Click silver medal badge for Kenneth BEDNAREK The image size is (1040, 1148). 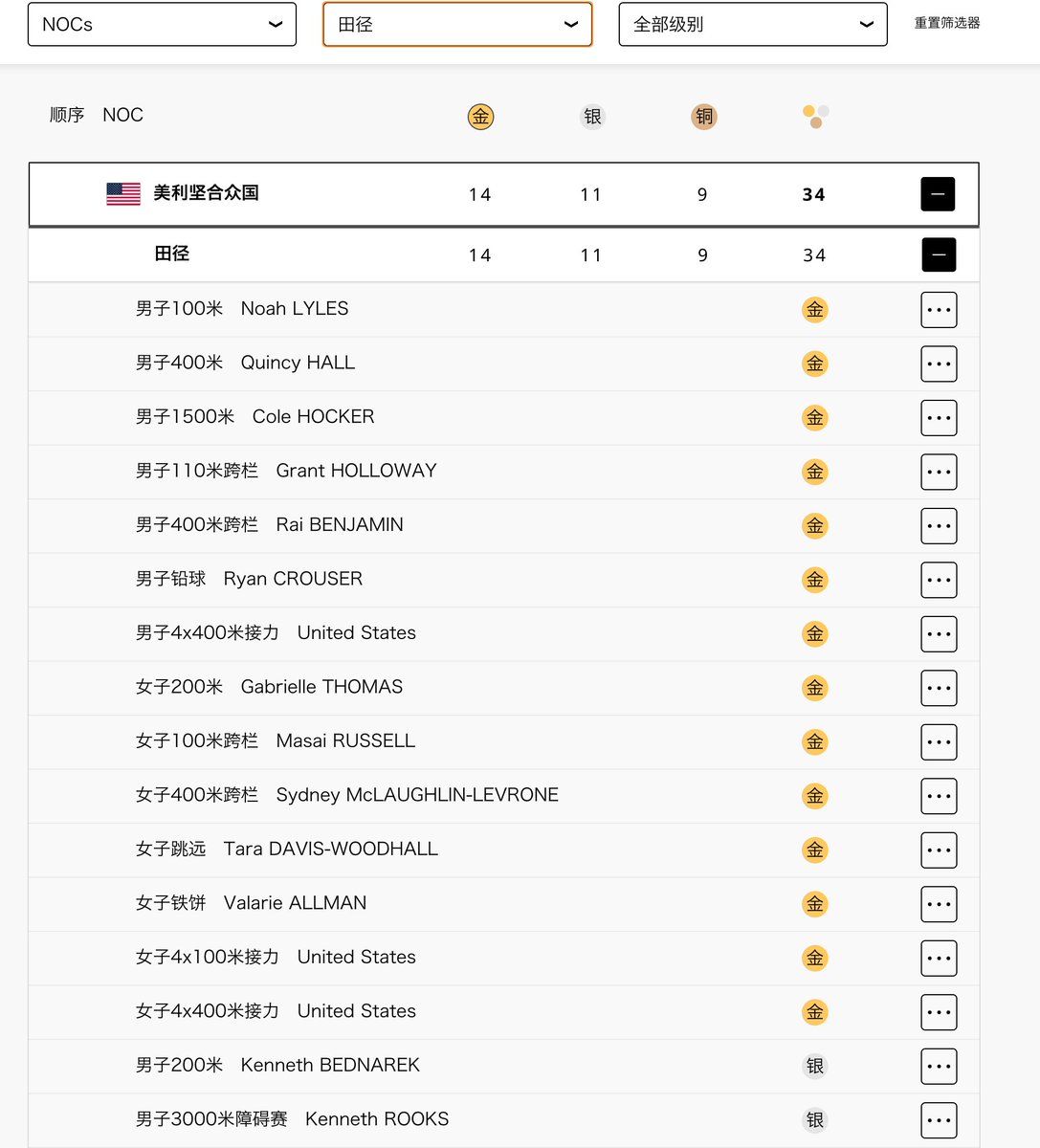(x=815, y=1066)
